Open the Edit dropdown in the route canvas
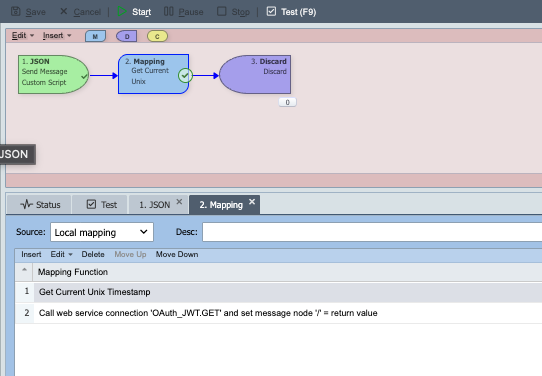 point(23,36)
